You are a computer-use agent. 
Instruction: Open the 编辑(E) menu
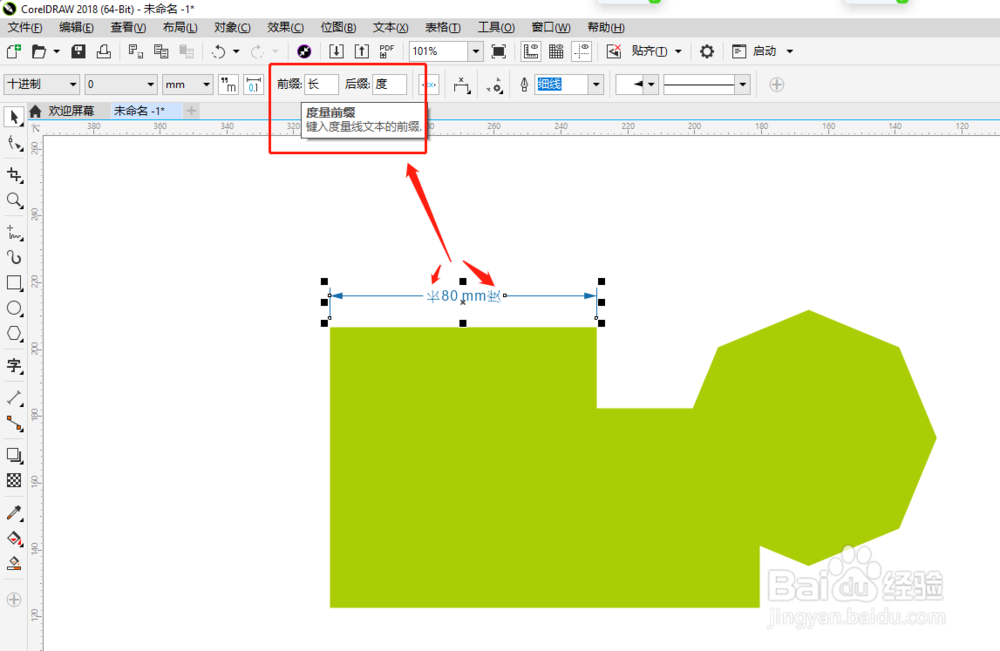tap(76, 27)
